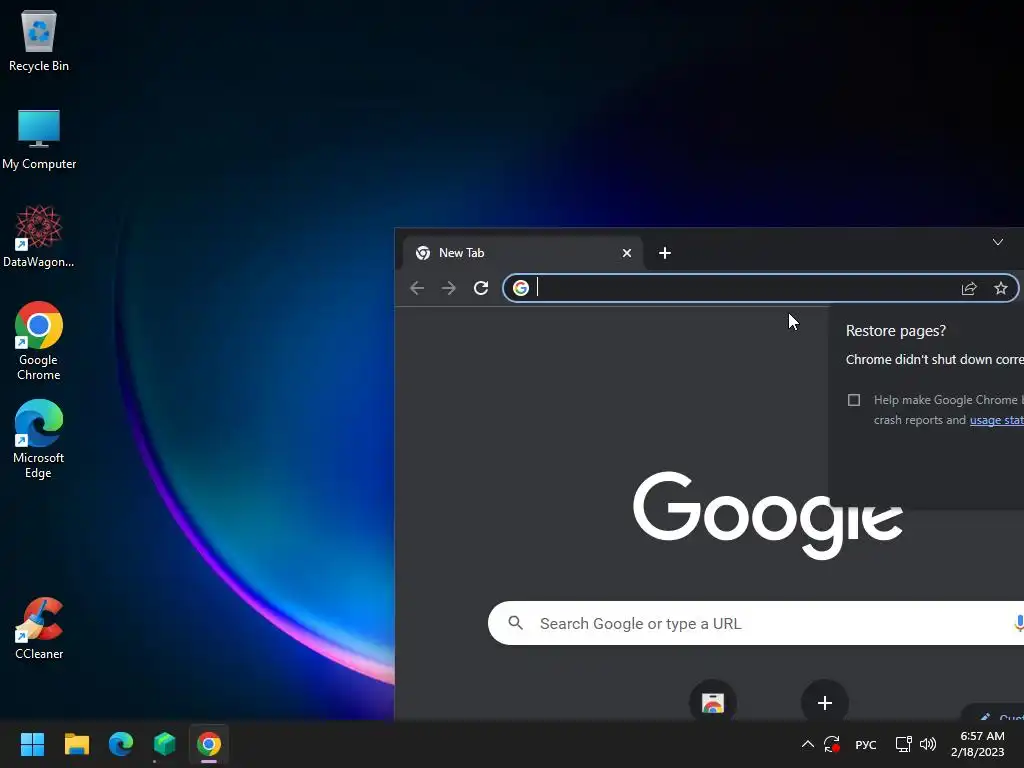The image size is (1024, 768).
Task: Reload the current Chrome page
Action: 481,288
